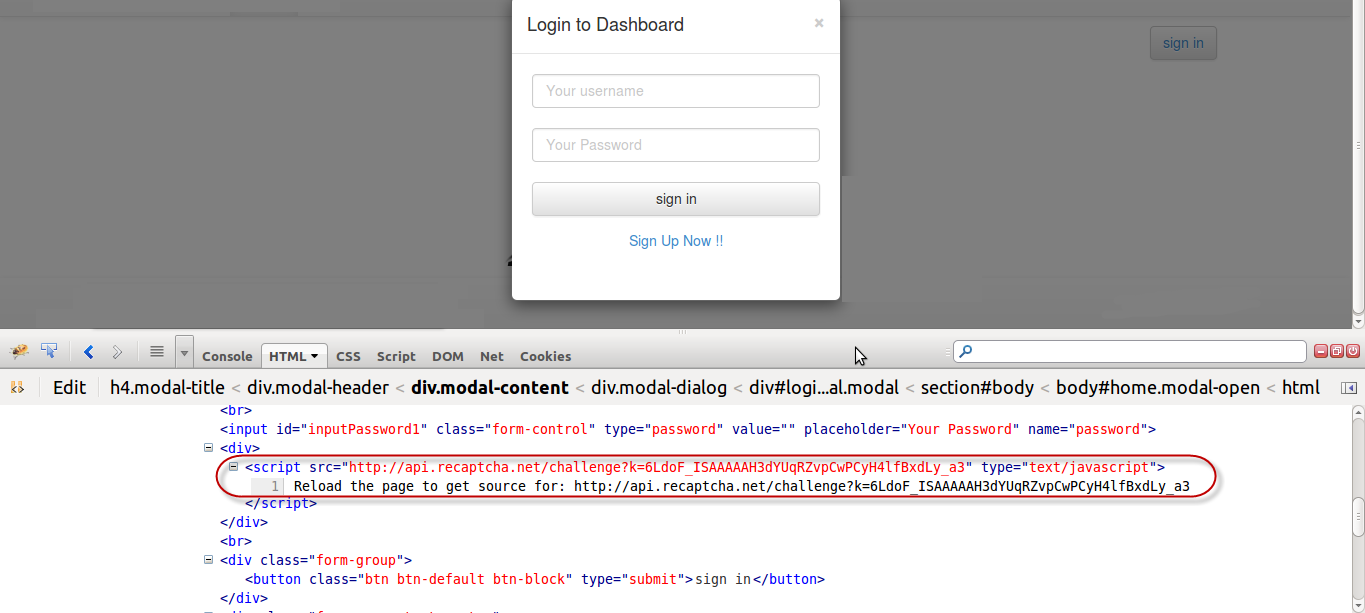Select html in the breadcrumb

[1301, 387]
